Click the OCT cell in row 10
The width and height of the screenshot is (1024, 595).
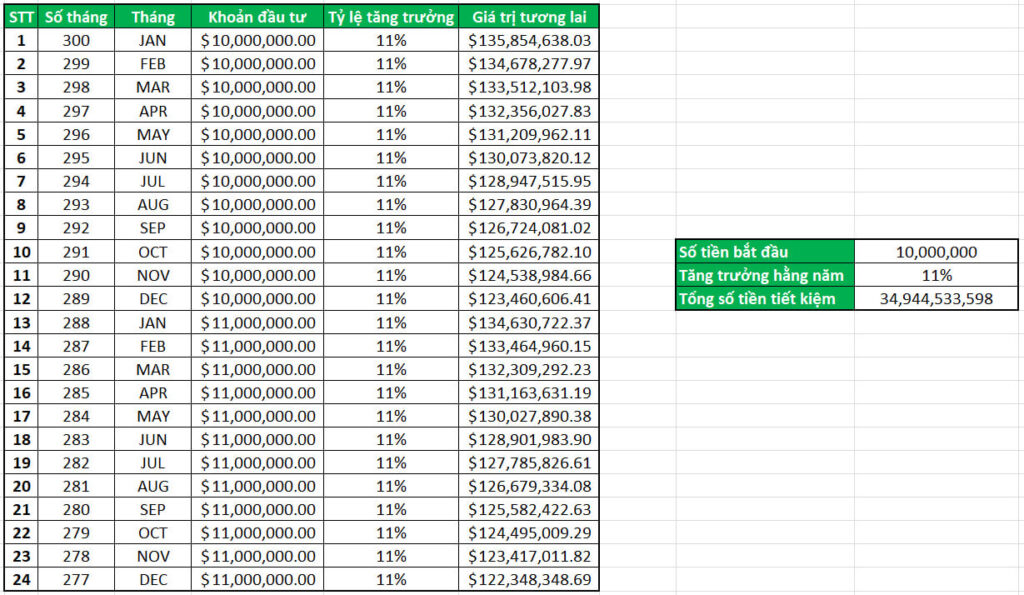coord(153,252)
